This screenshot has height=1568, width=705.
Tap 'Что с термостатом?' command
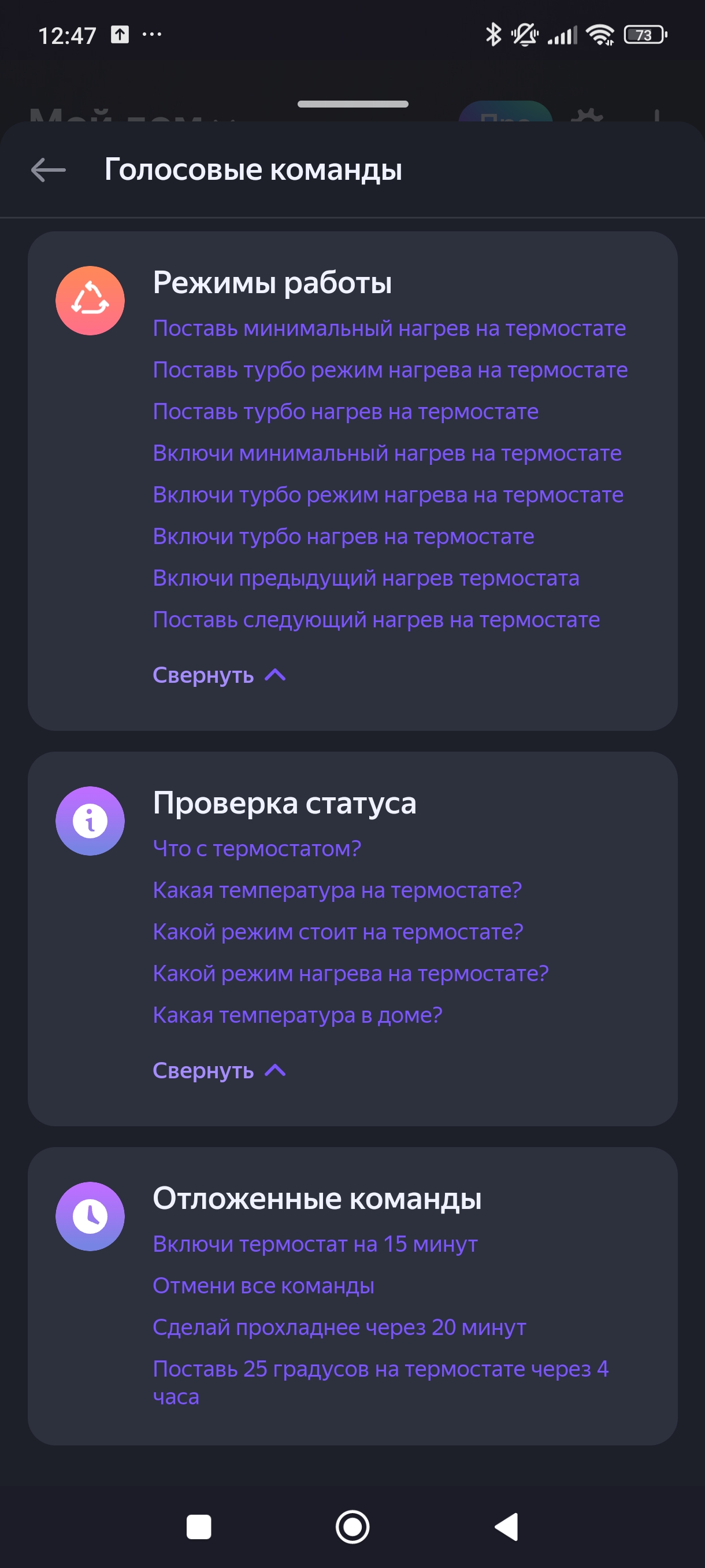coord(257,849)
